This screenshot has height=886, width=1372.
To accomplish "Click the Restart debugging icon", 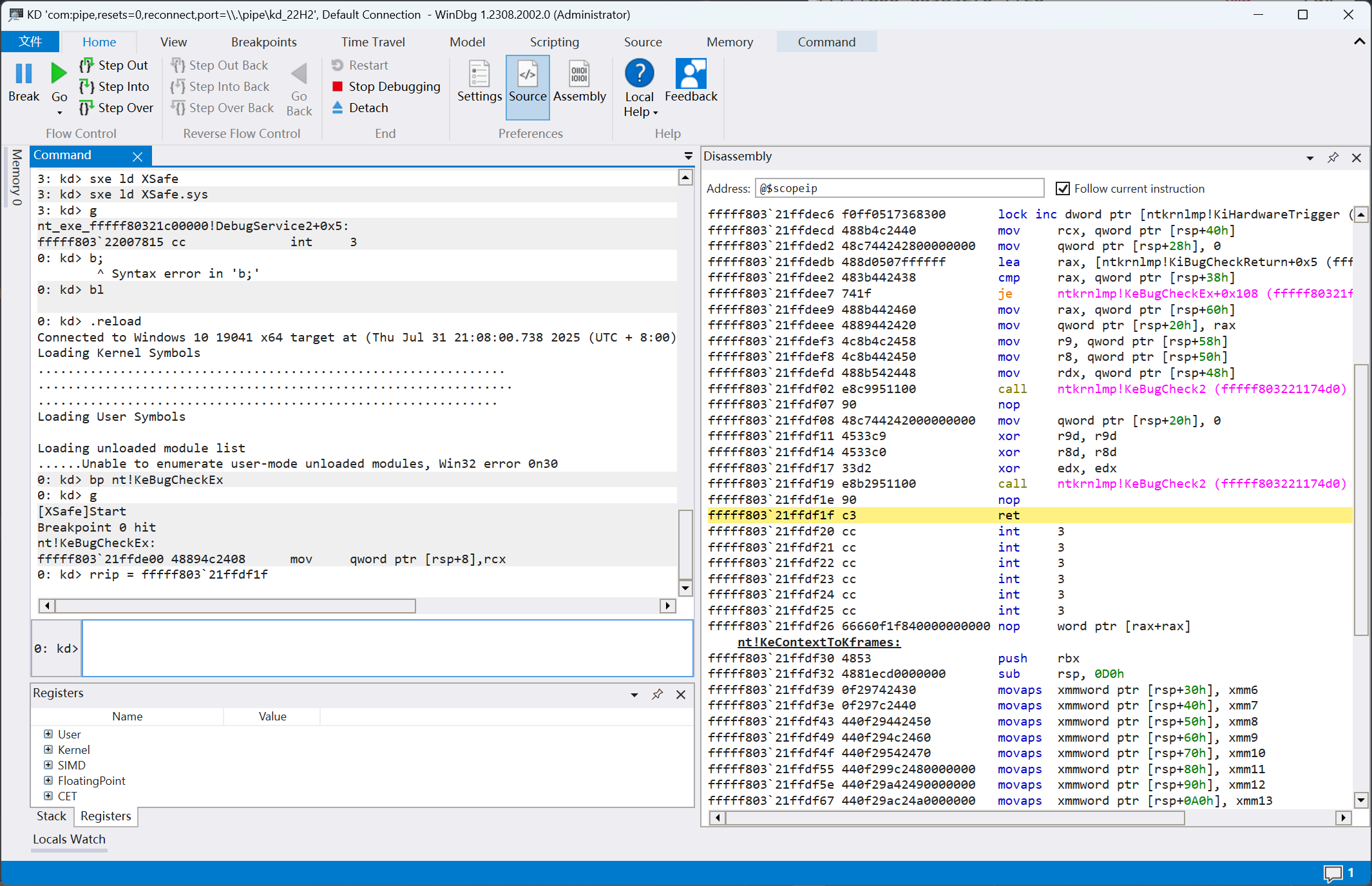I will (337, 65).
